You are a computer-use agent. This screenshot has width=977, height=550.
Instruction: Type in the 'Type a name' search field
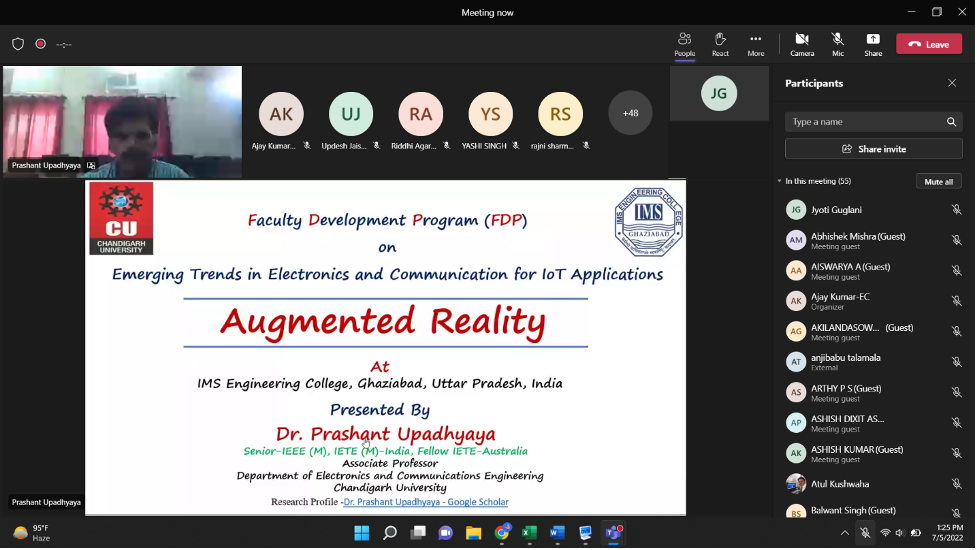[865, 122]
